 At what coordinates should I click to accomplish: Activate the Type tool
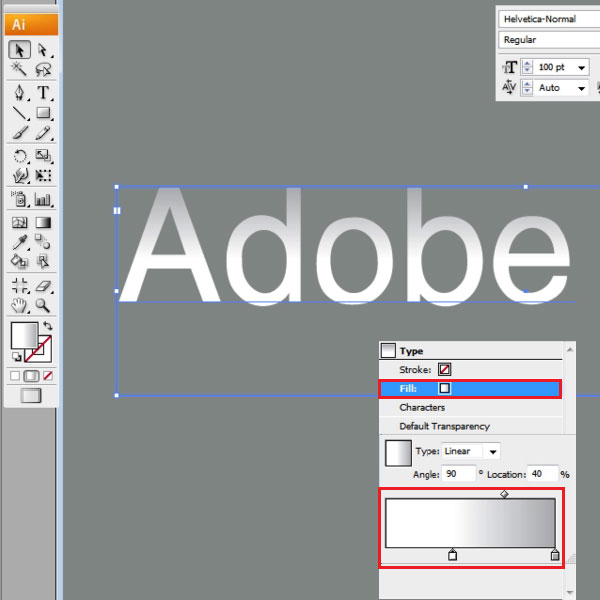42,93
